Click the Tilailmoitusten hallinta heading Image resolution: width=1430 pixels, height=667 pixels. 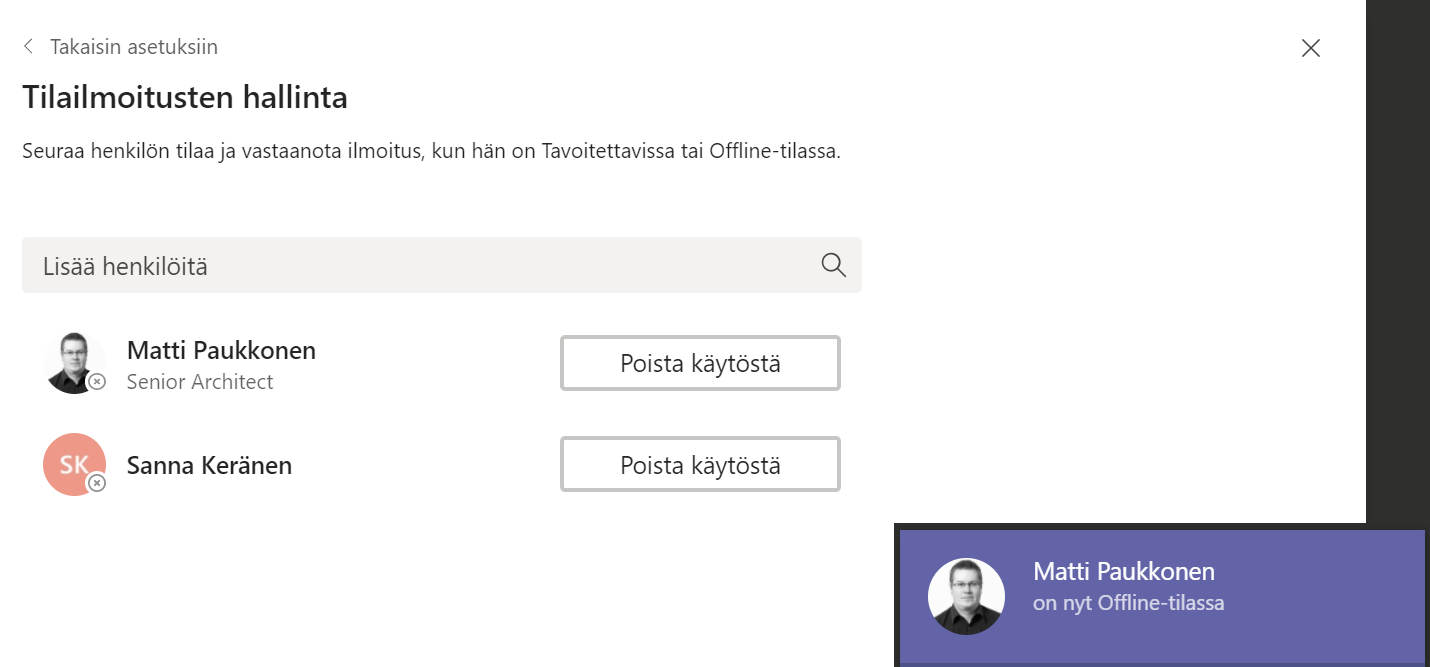185,98
